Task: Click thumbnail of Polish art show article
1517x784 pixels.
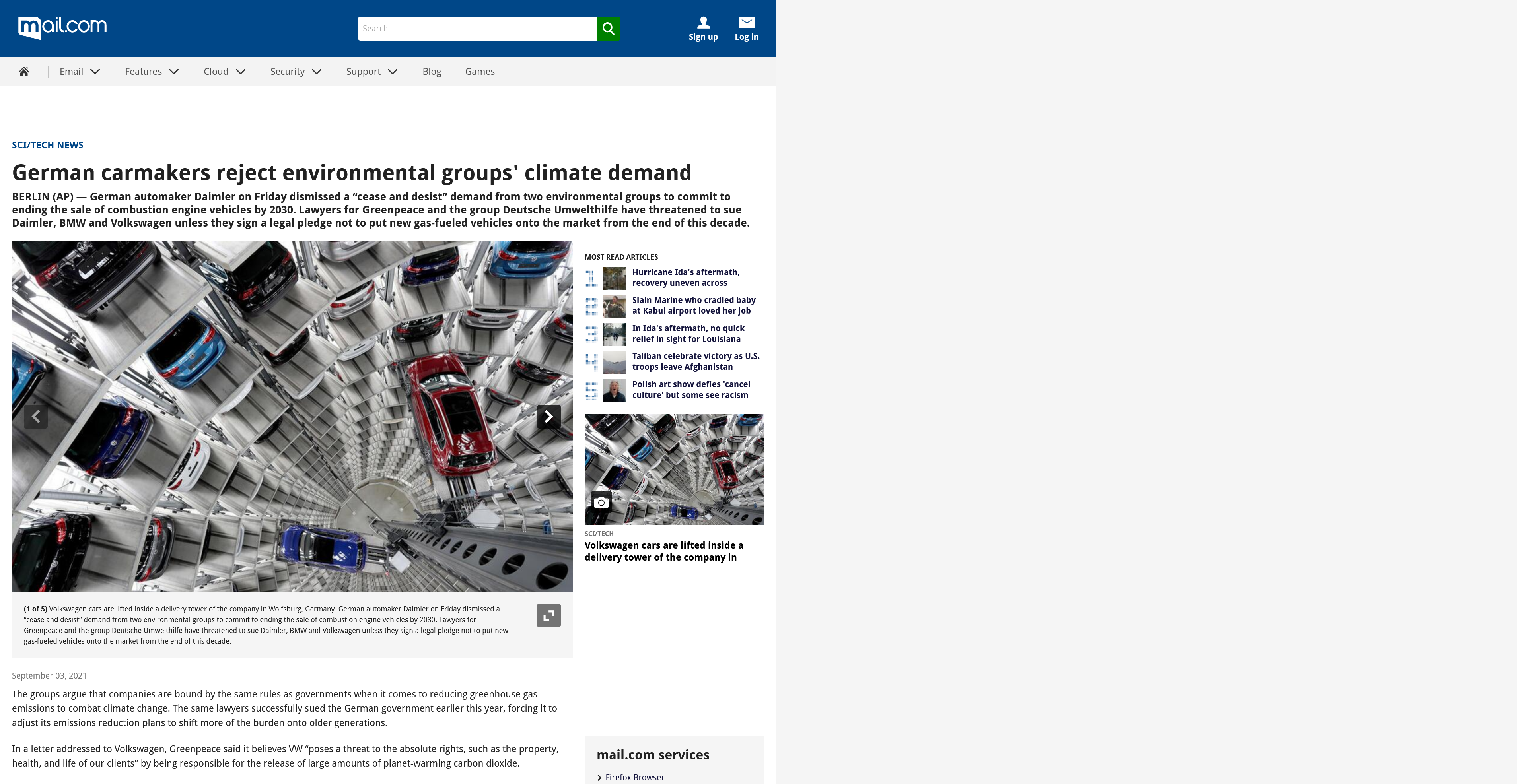Action: click(x=615, y=391)
